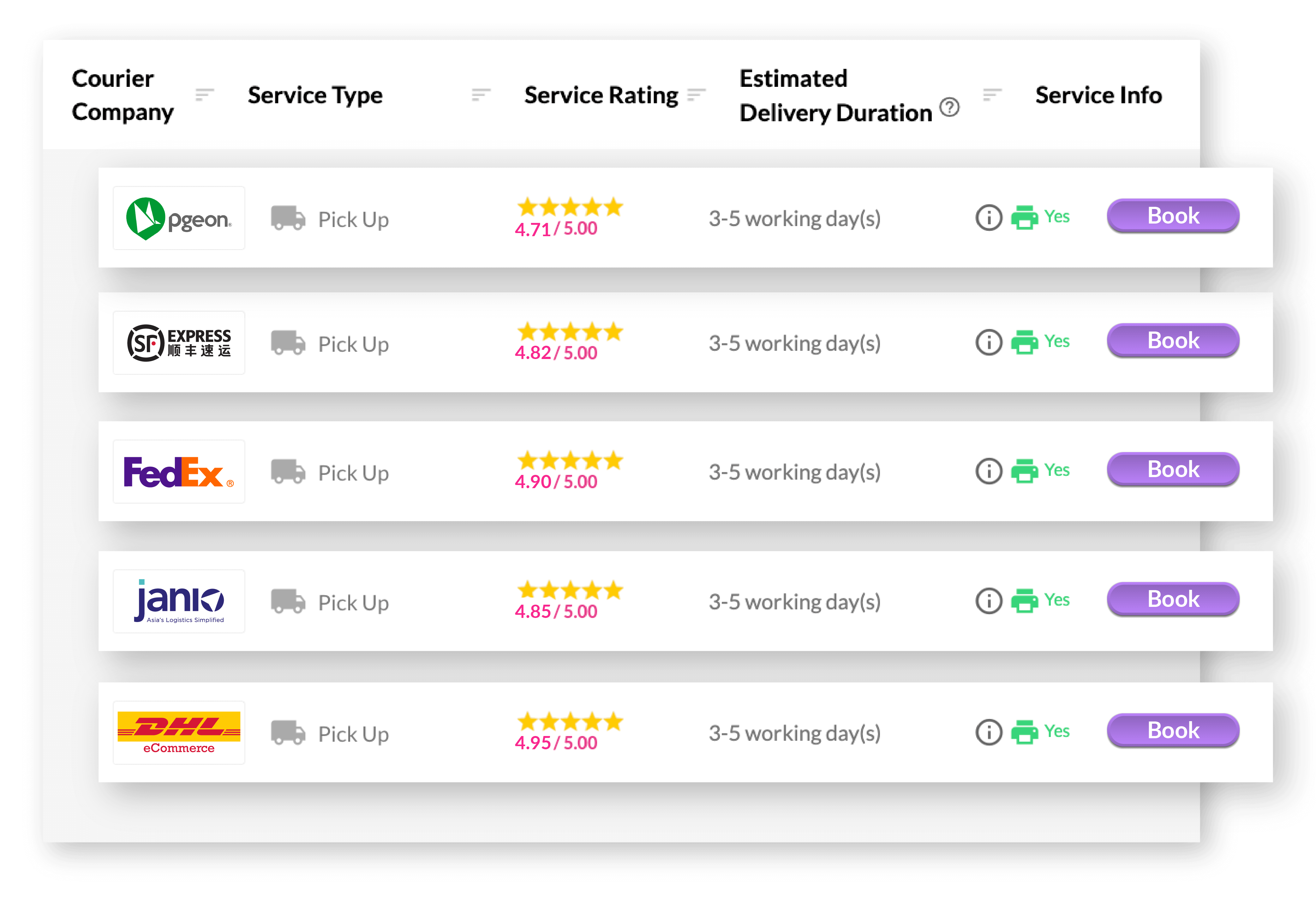Click the truck icon in the DHL row
Viewport: 1316px width, 898px height.
[288, 733]
